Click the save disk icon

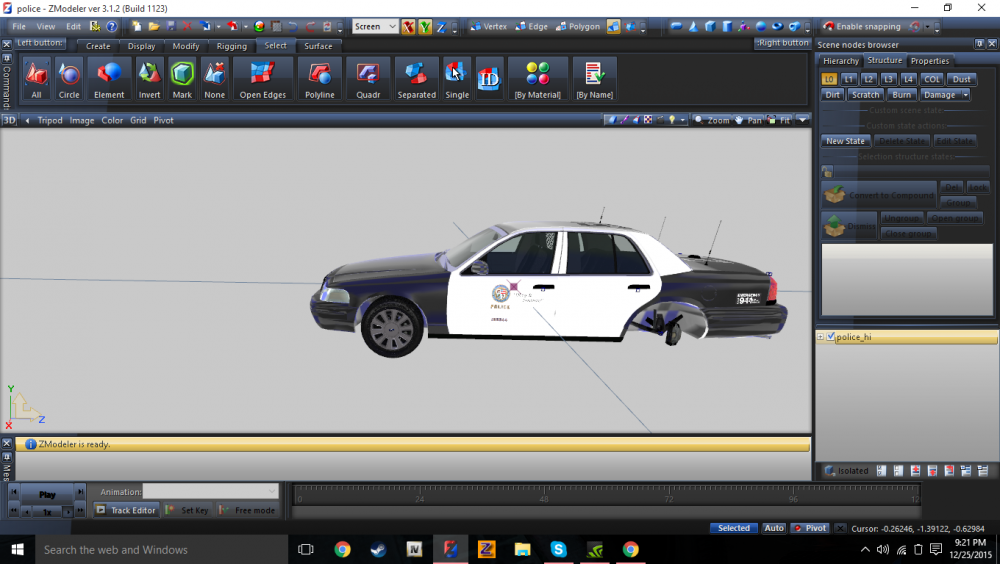pos(171,26)
